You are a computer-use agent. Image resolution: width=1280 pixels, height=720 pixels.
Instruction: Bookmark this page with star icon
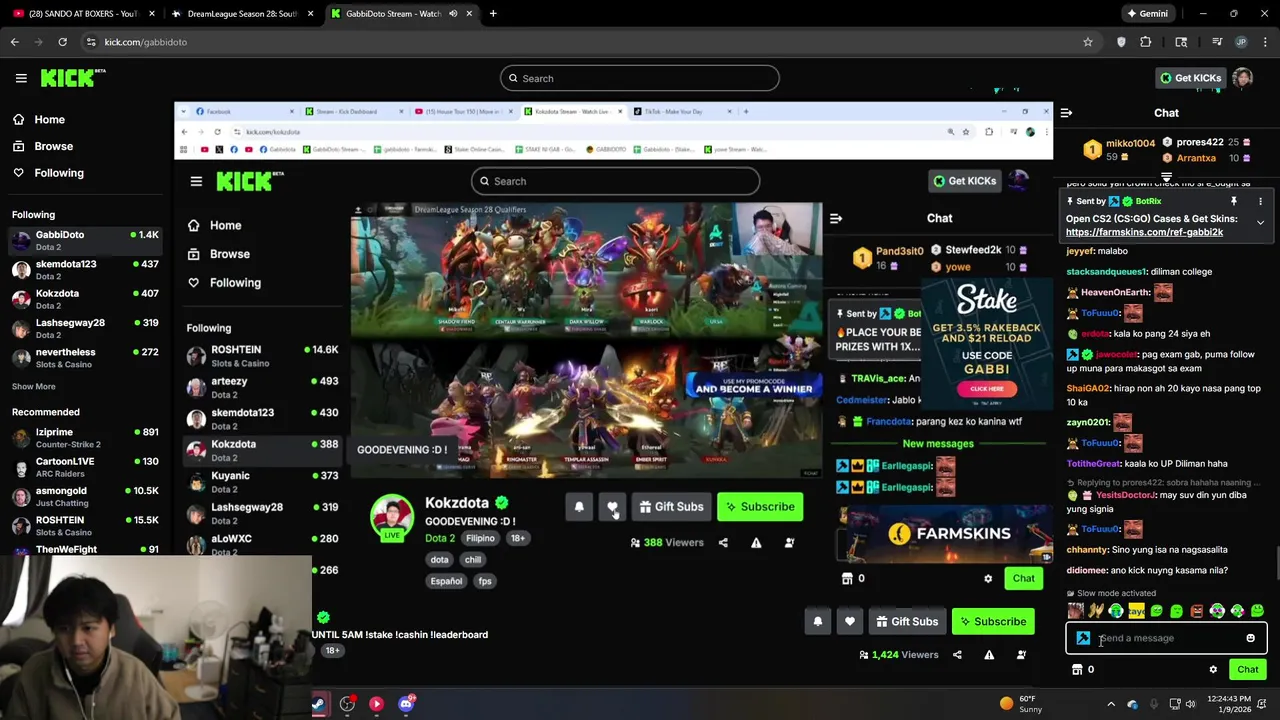(x=1088, y=42)
